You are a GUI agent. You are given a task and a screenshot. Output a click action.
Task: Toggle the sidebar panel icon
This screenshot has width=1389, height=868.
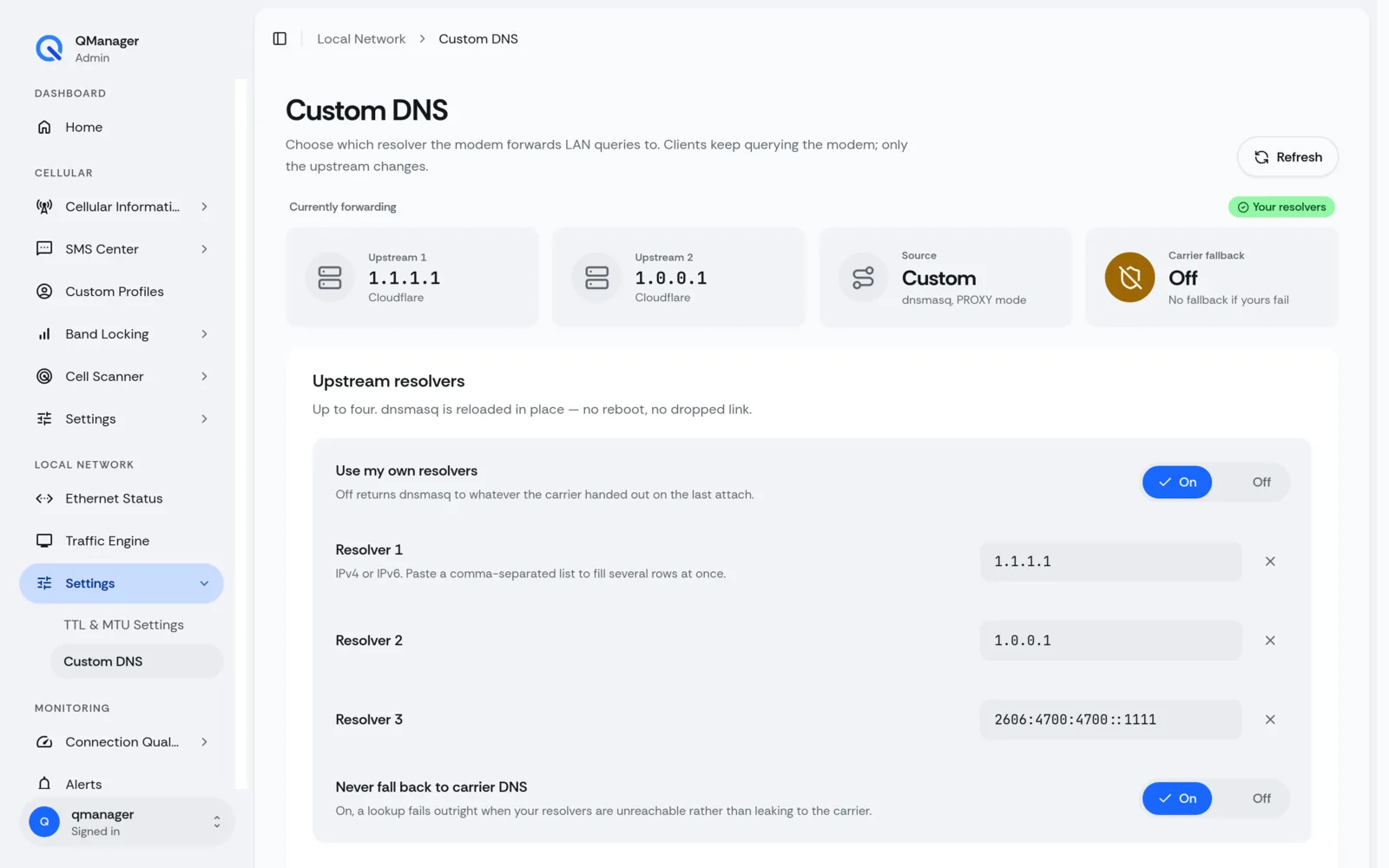click(x=280, y=39)
